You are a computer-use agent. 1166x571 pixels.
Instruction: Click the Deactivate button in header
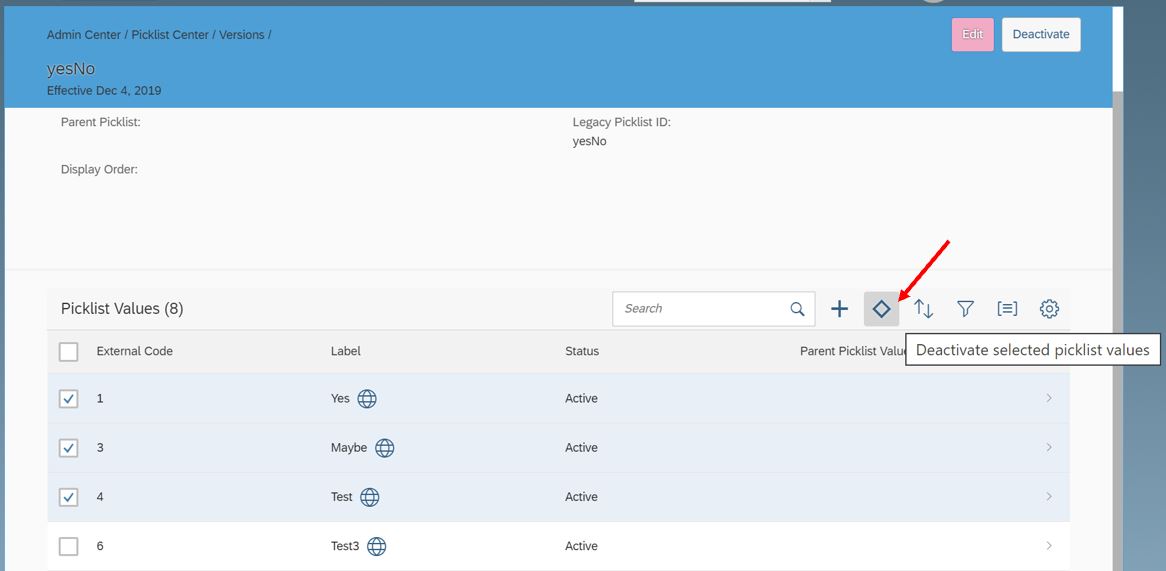[1041, 34]
